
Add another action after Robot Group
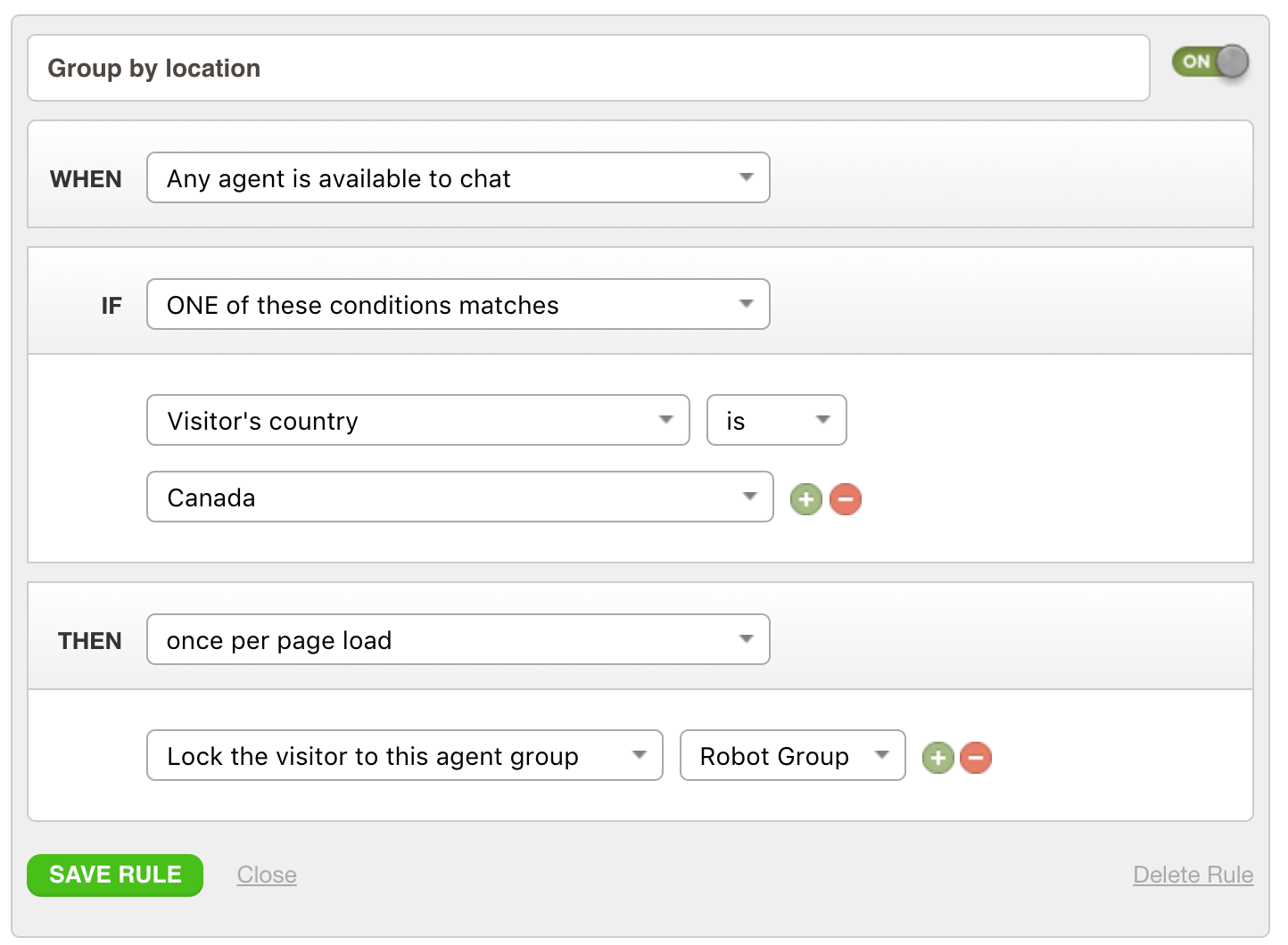[937, 758]
